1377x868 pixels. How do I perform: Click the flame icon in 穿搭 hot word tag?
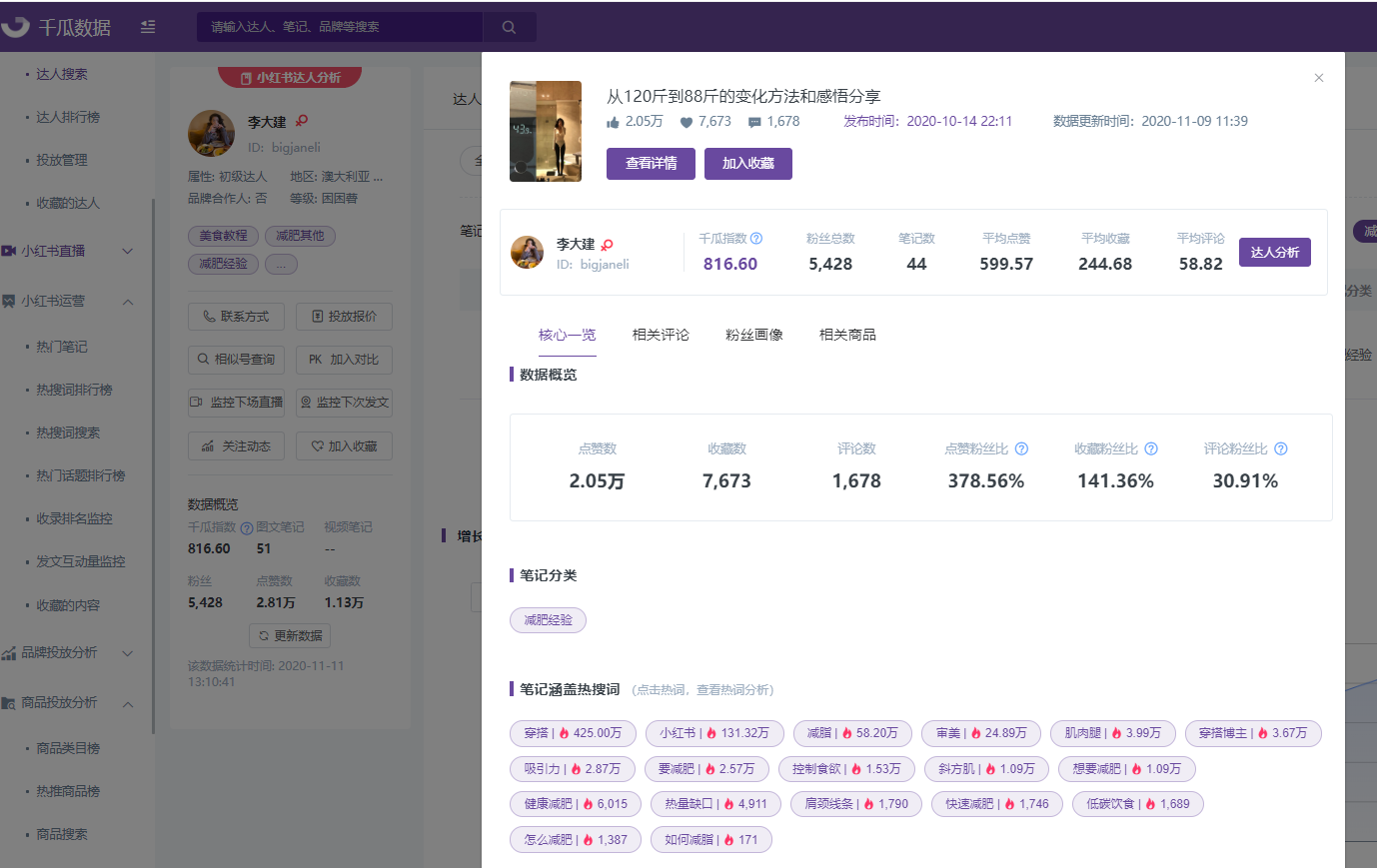click(564, 733)
